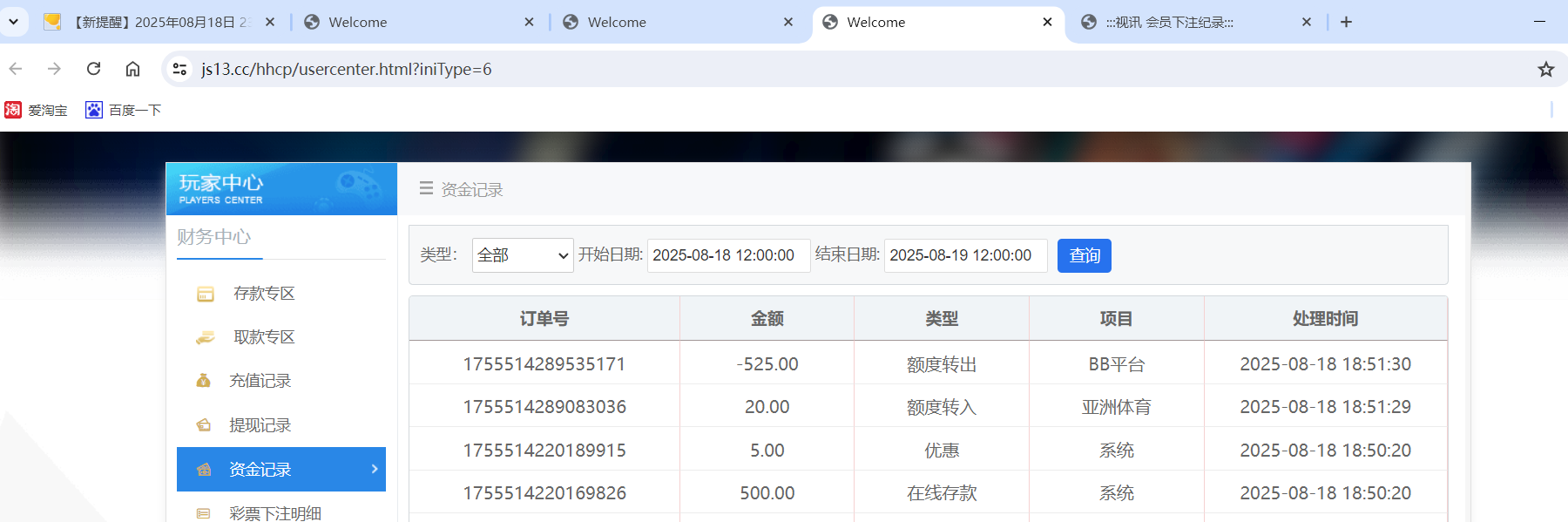
Task: Reload the page using the refresh icon
Action: point(94,69)
